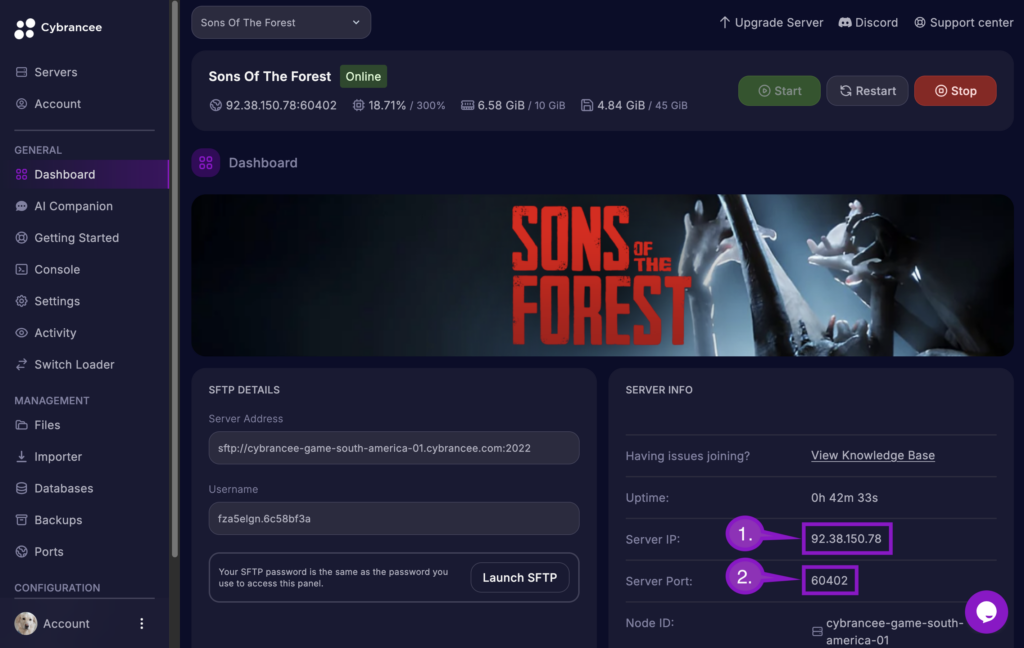Open the Ports manager
1024x648 pixels.
(46, 551)
